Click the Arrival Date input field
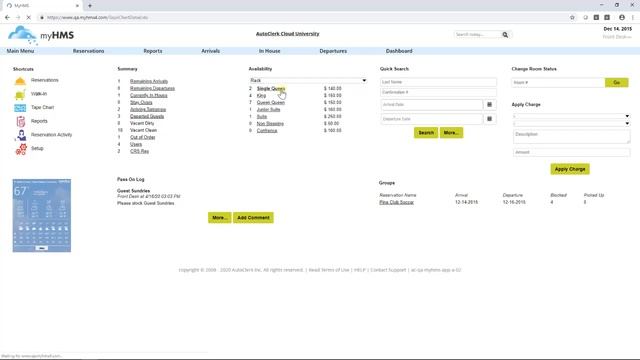The width and height of the screenshot is (640, 360). (431, 104)
